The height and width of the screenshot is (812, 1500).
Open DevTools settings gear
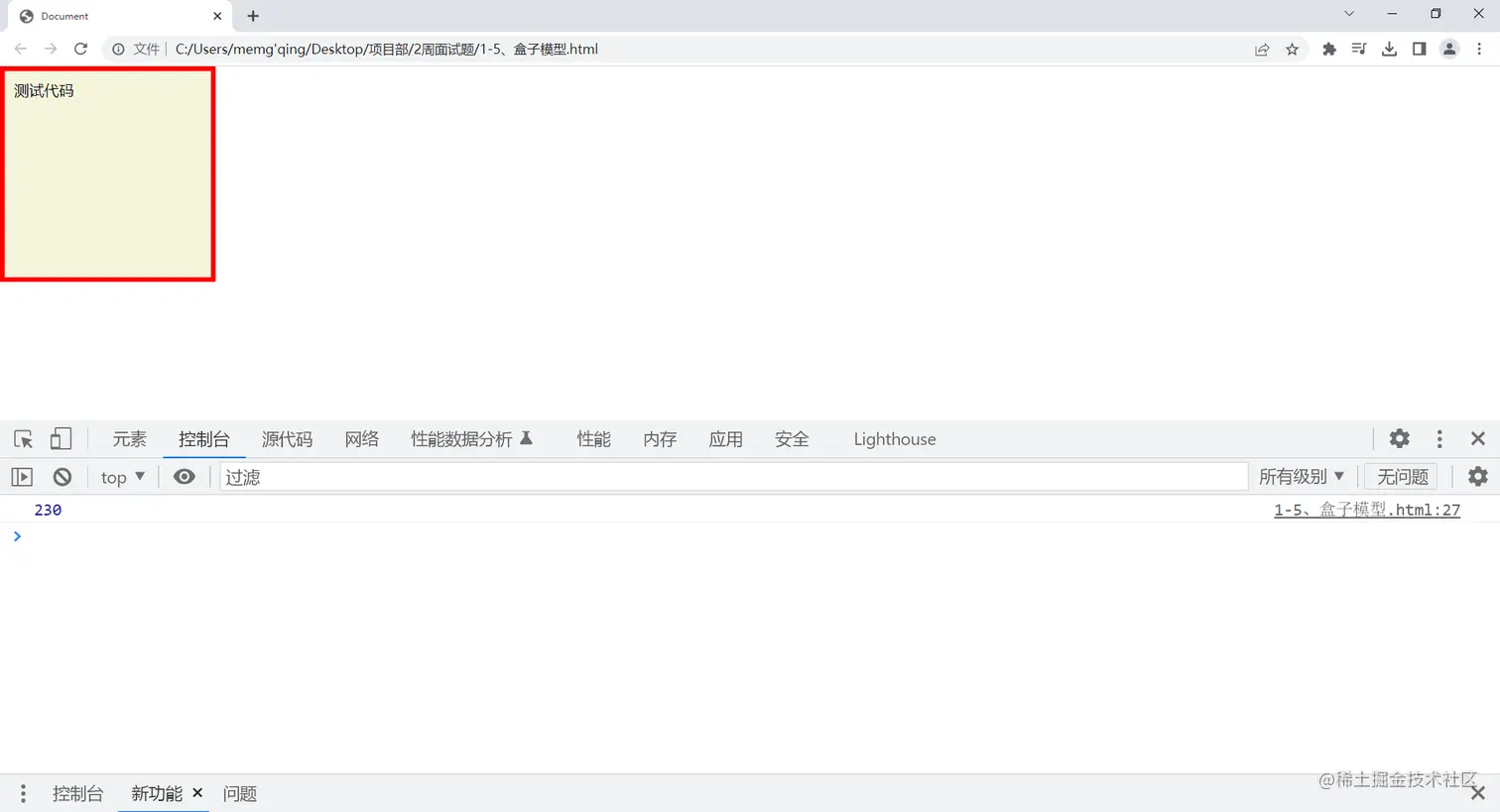[1399, 438]
